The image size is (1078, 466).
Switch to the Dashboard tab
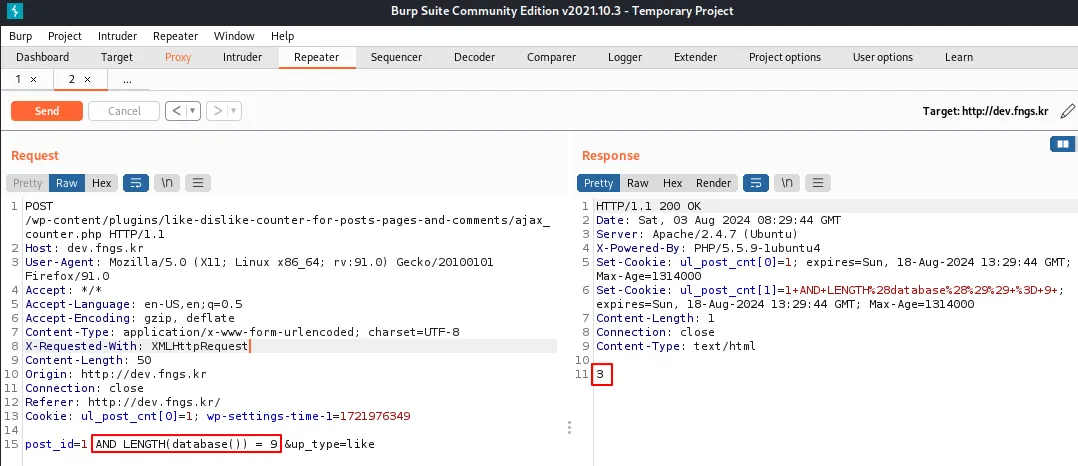tap(43, 57)
